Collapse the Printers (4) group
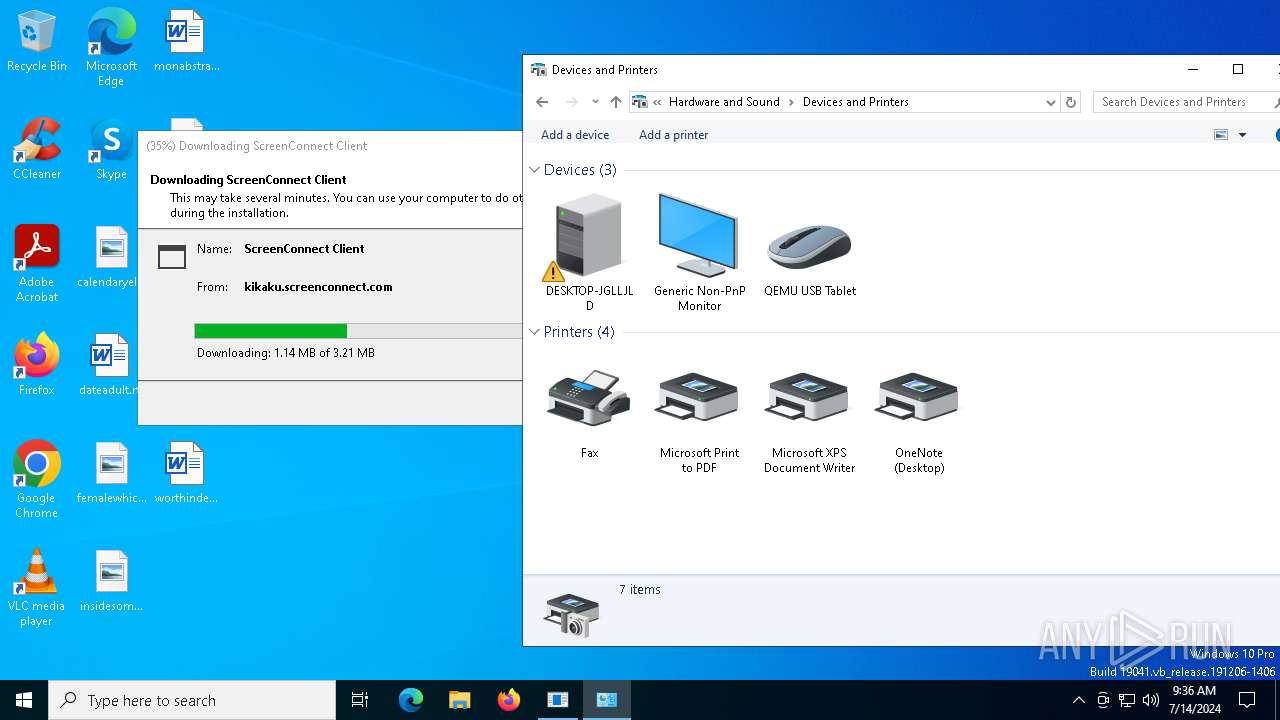Viewport: 1280px width, 720px height. tap(535, 332)
